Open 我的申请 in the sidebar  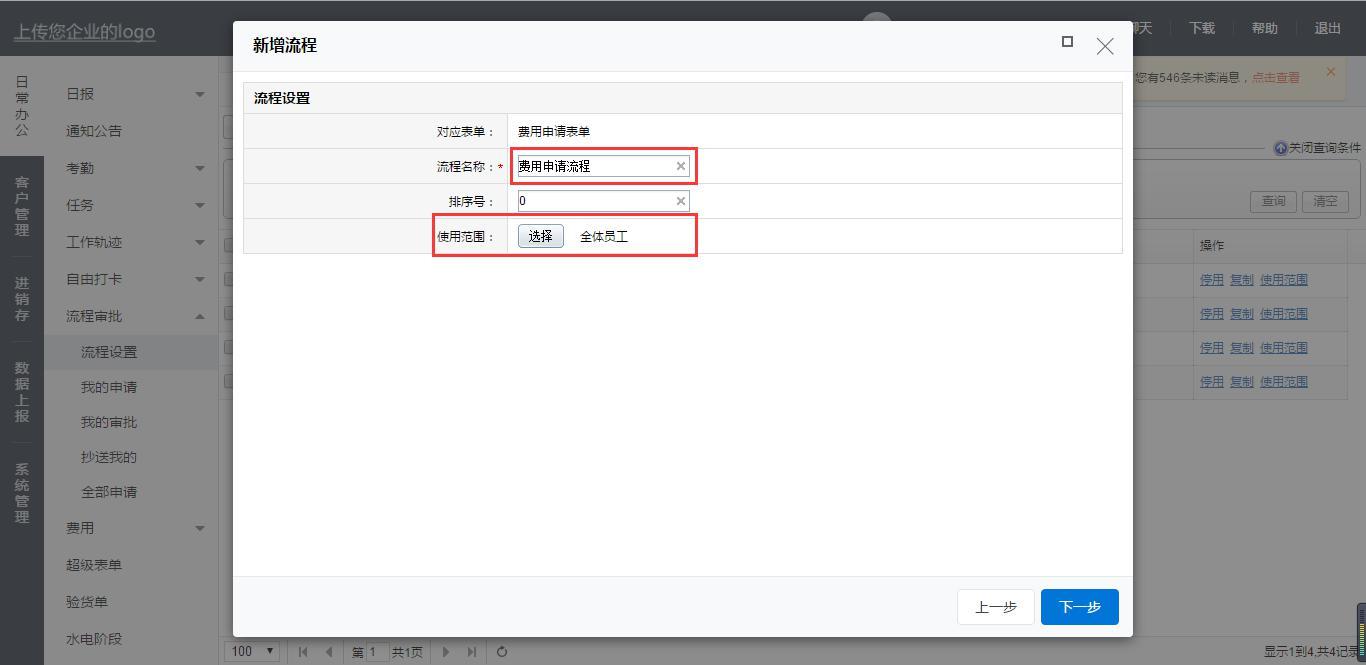pyautogui.click(x=109, y=387)
